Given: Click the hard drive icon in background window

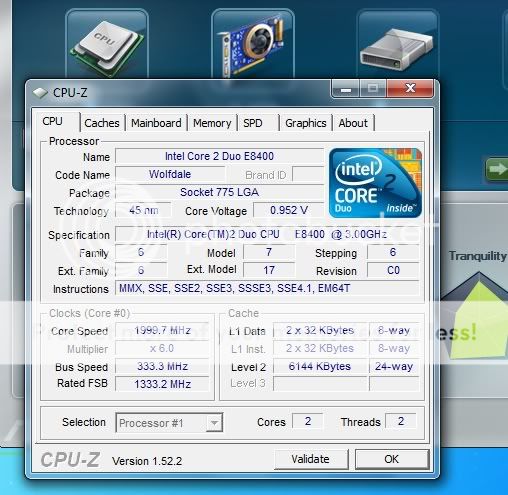Looking at the screenshot, I should 396,50.
